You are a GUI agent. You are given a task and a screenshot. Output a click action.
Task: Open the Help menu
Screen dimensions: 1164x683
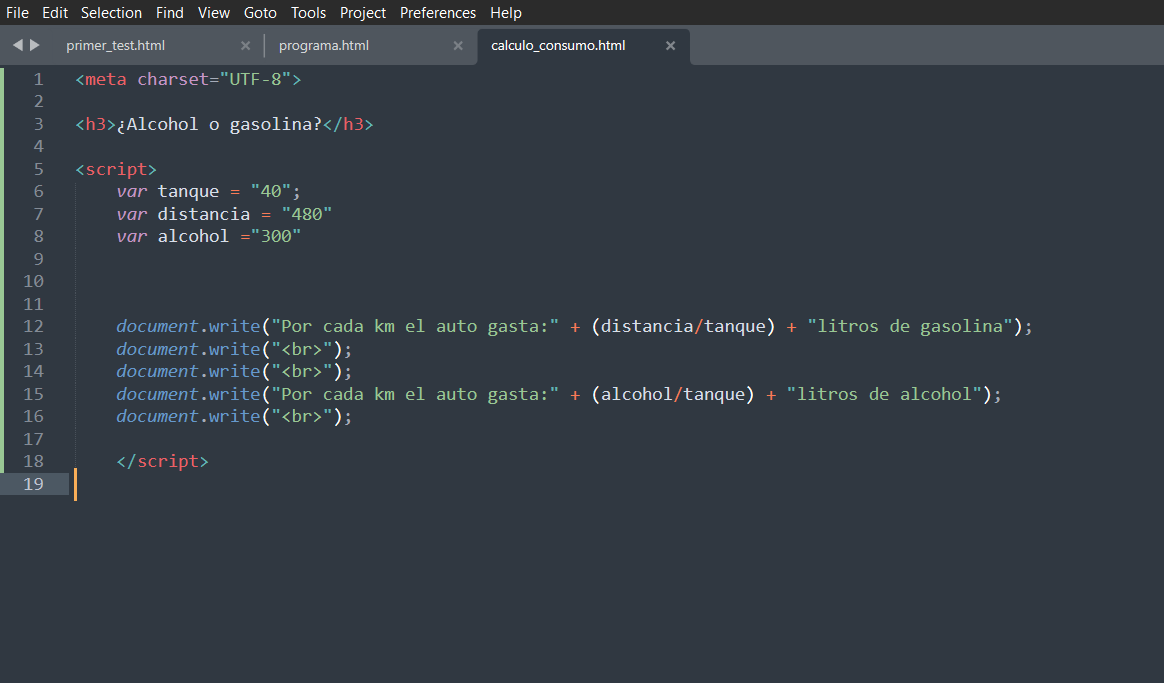click(x=506, y=13)
